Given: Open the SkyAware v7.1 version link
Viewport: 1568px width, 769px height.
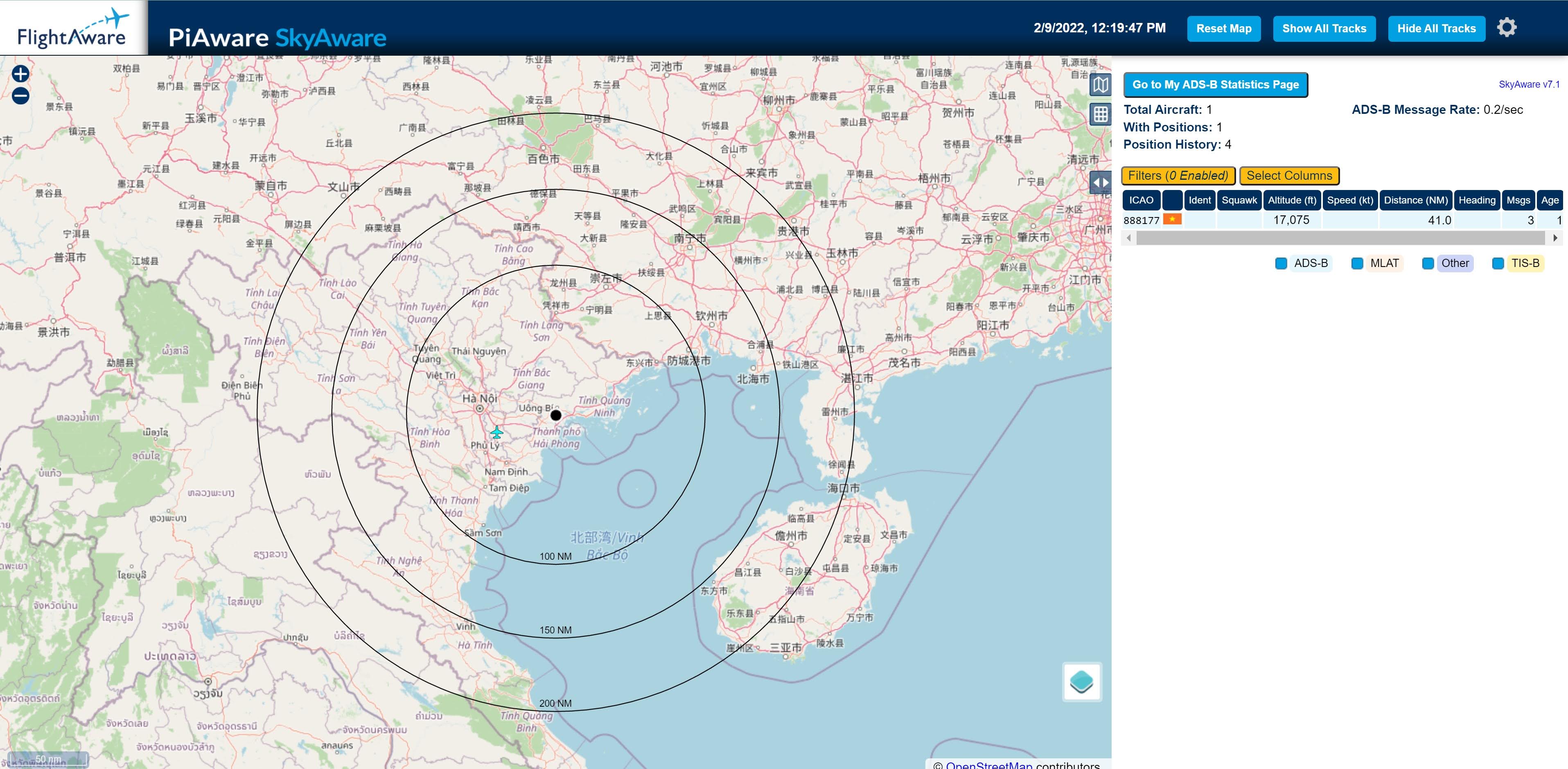Looking at the screenshot, I should [1528, 85].
